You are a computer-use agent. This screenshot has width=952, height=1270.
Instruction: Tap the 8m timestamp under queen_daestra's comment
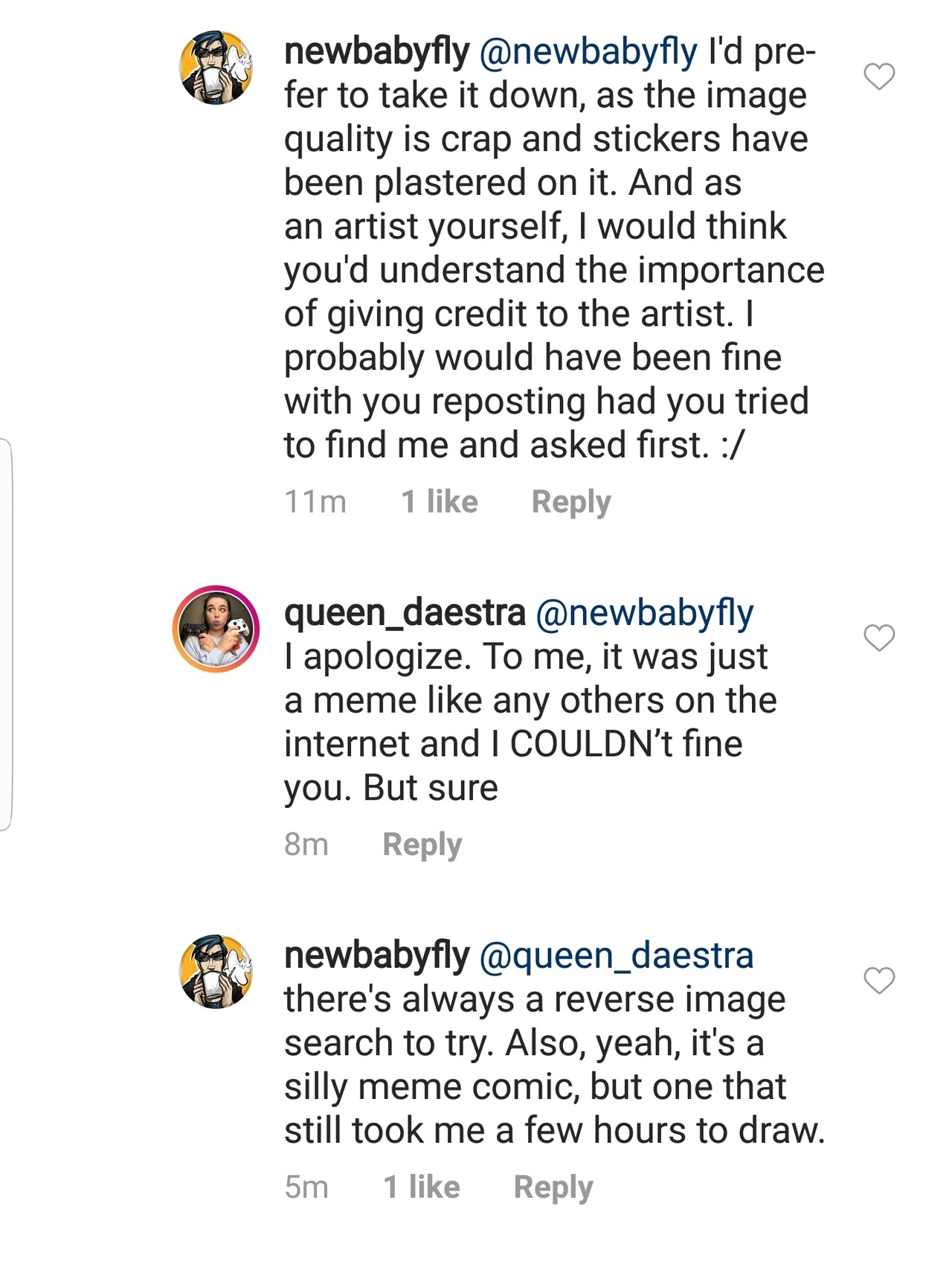pos(306,844)
